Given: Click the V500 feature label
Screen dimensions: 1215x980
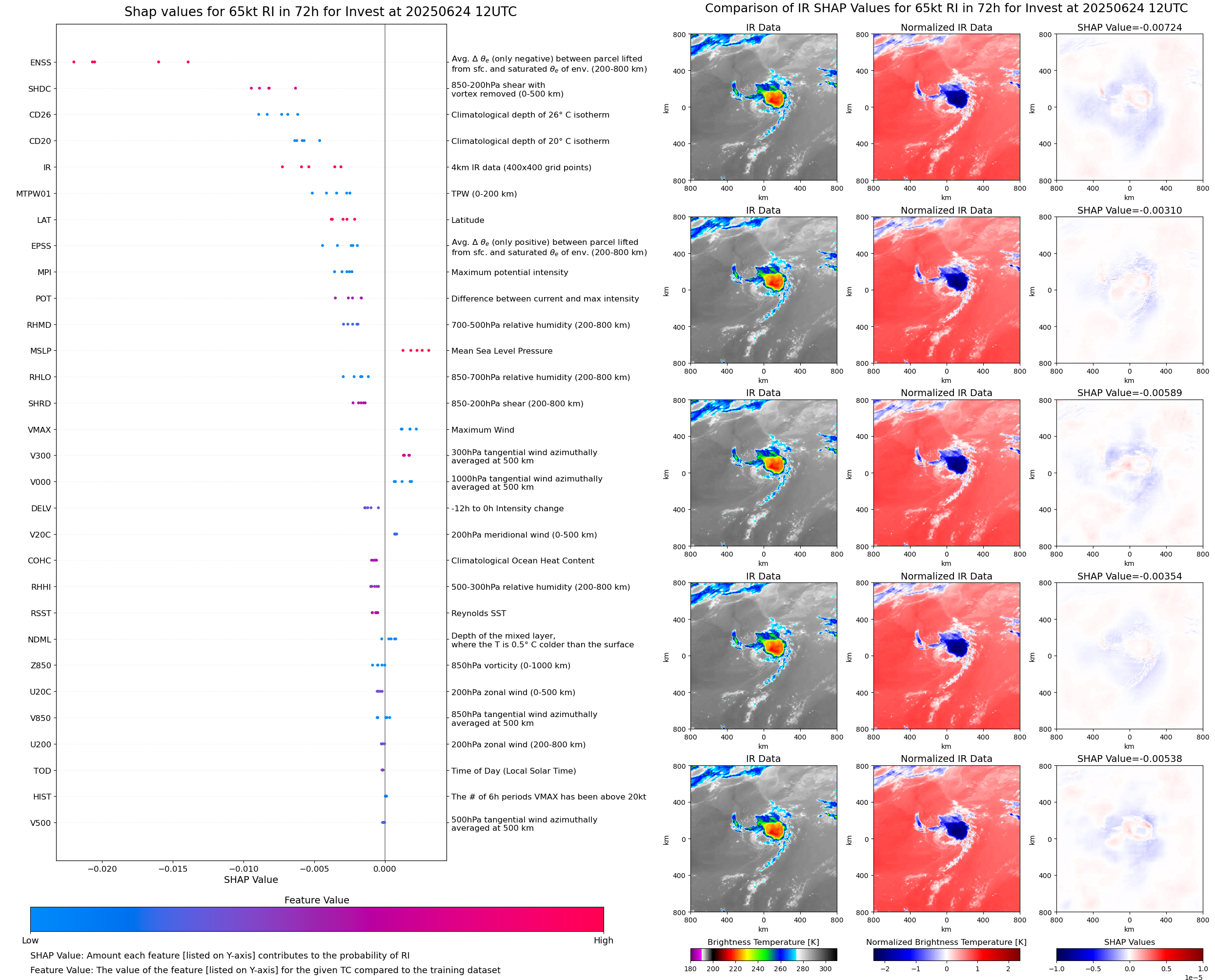Looking at the screenshot, I should tap(40, 823).
